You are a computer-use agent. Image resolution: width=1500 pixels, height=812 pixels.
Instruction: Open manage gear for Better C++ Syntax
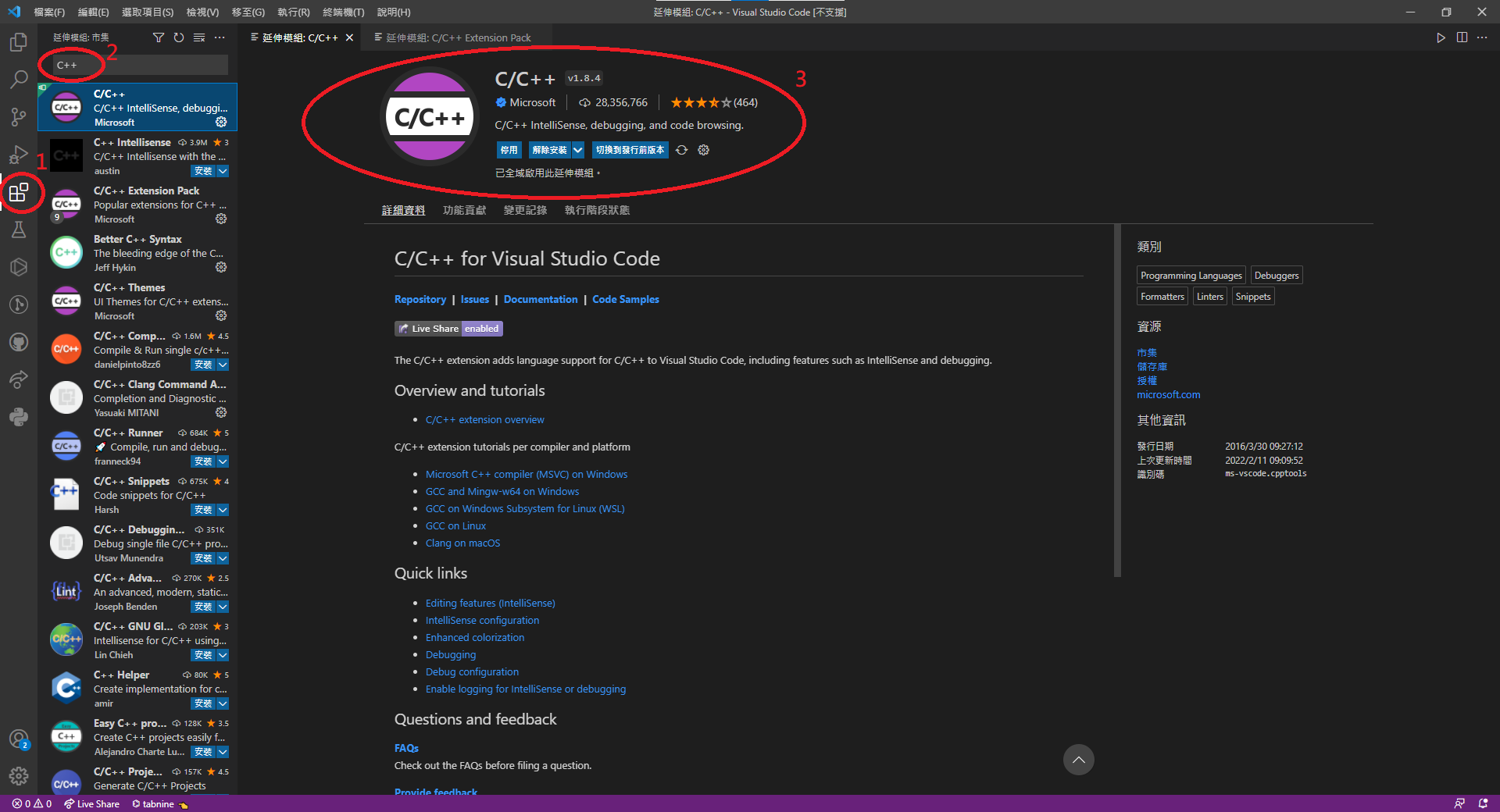coord(221,267)
